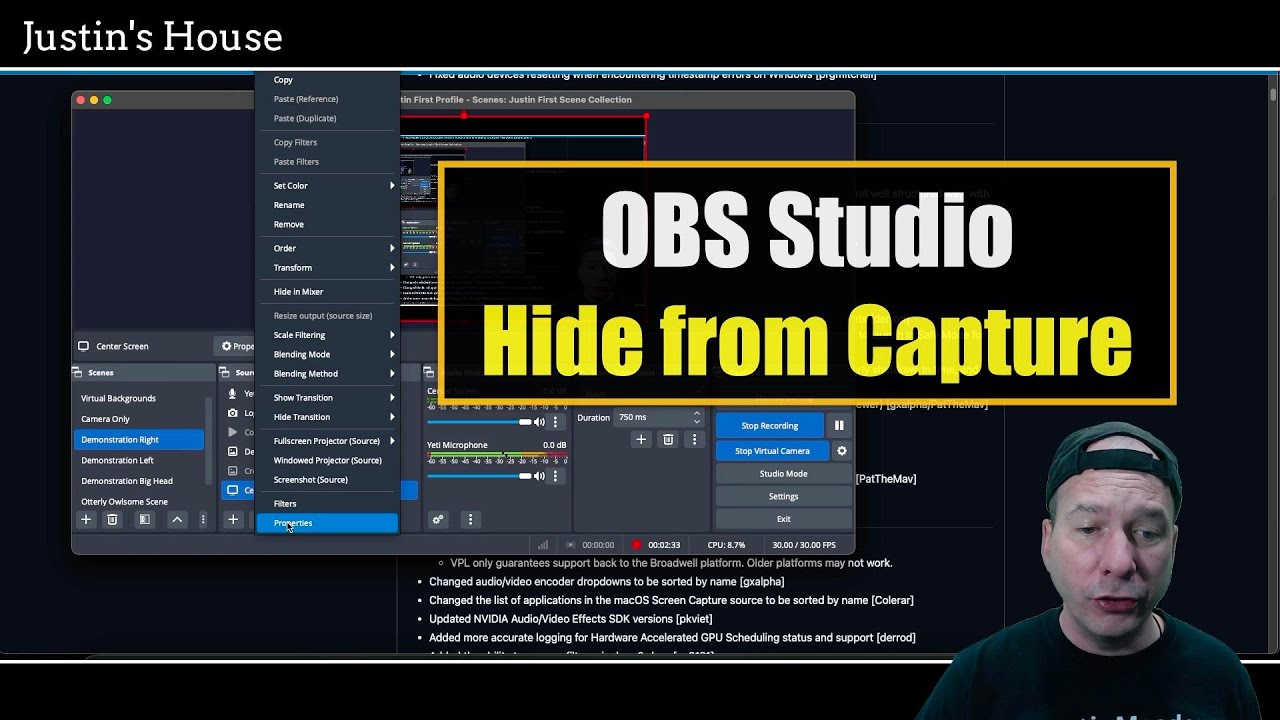Click Stop Virtual Camera button
1280x720 pixels.
click(x=772, y=451)
